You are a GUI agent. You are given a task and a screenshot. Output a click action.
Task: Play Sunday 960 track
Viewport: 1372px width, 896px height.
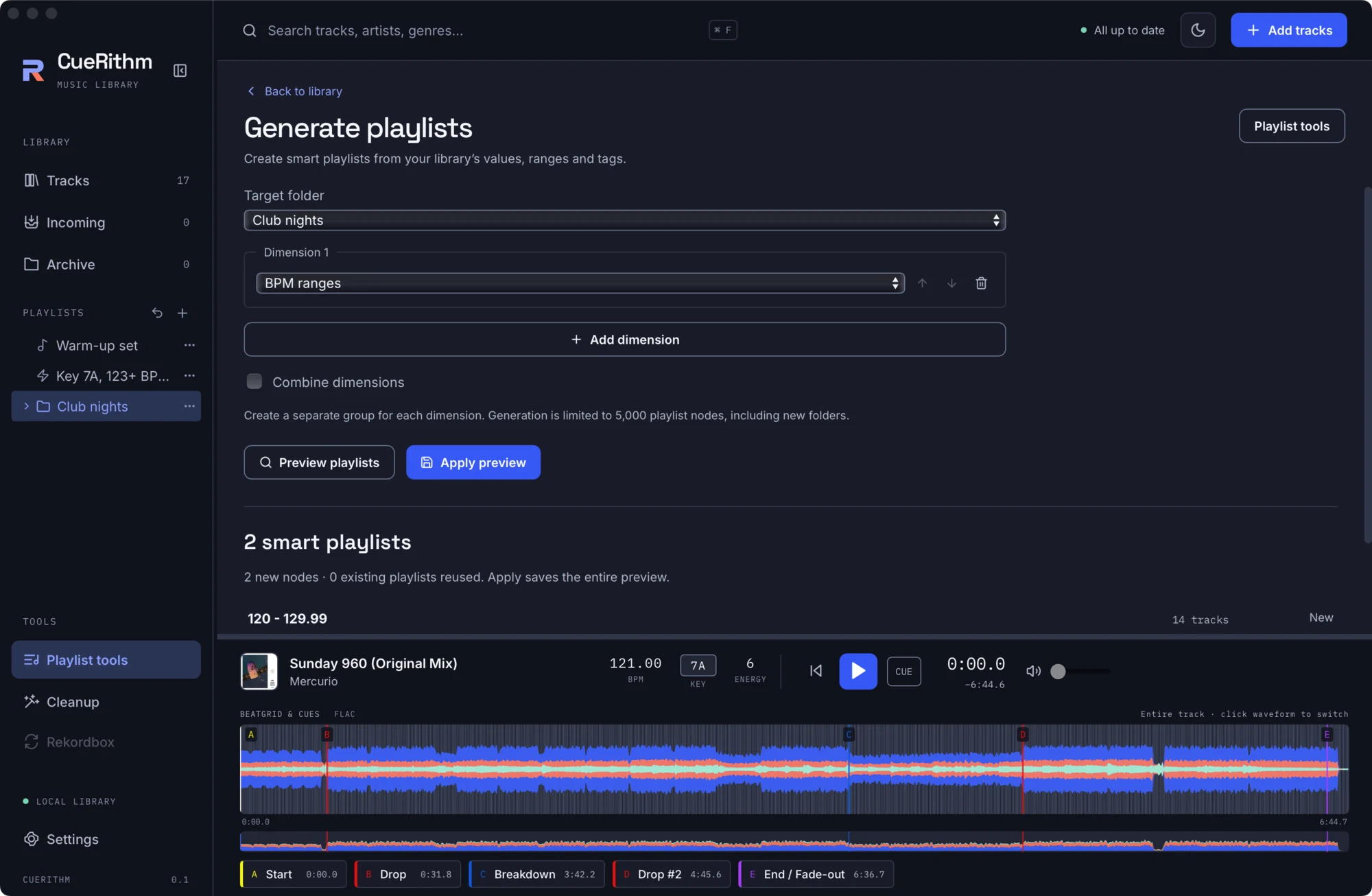point(858,671)
